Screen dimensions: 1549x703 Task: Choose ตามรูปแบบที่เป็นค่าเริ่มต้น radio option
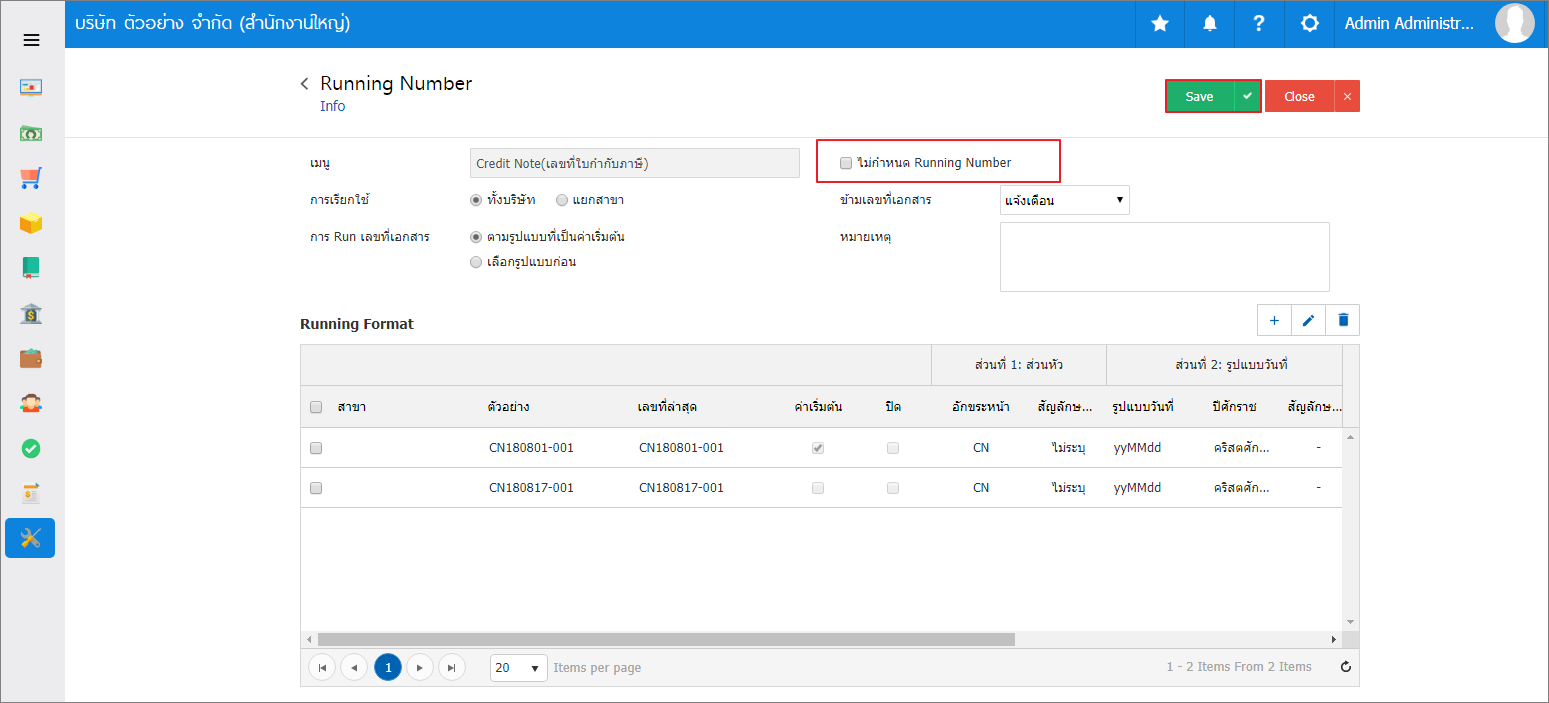(476, 237)
